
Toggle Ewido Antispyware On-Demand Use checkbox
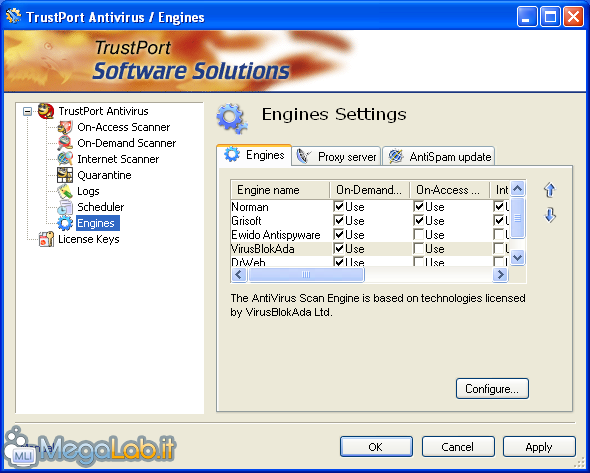pos(339,234)
